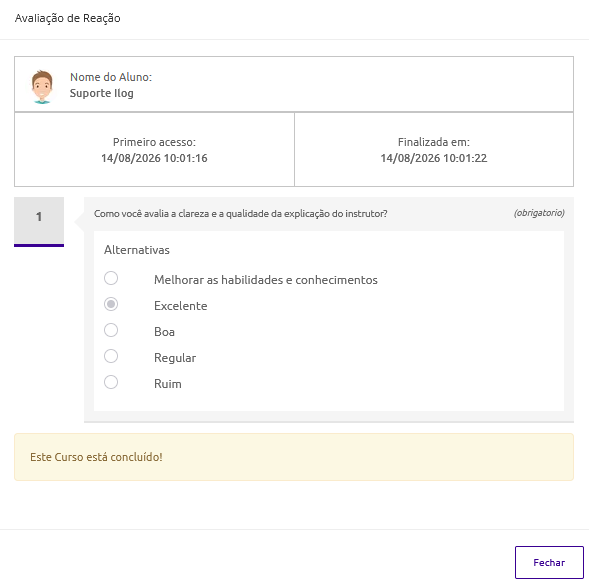Select the 'Melhorar as habilidades e conhecimentos' radio
This screenshot has height=586, width=589.
click(x=111, y=278)
